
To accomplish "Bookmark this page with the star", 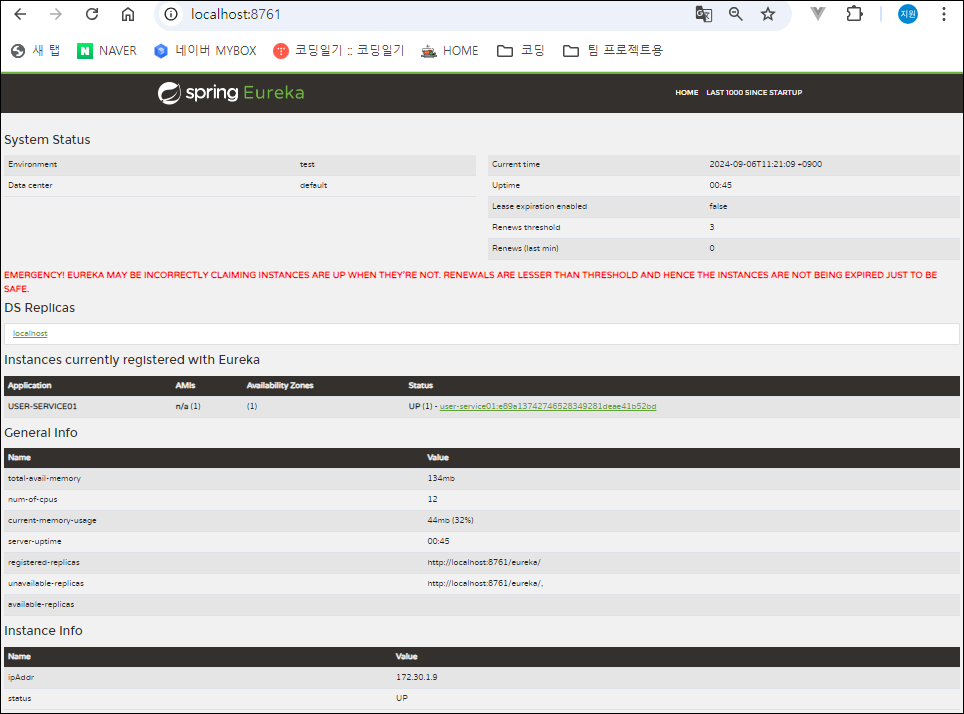I will click(x=768, y=14).
